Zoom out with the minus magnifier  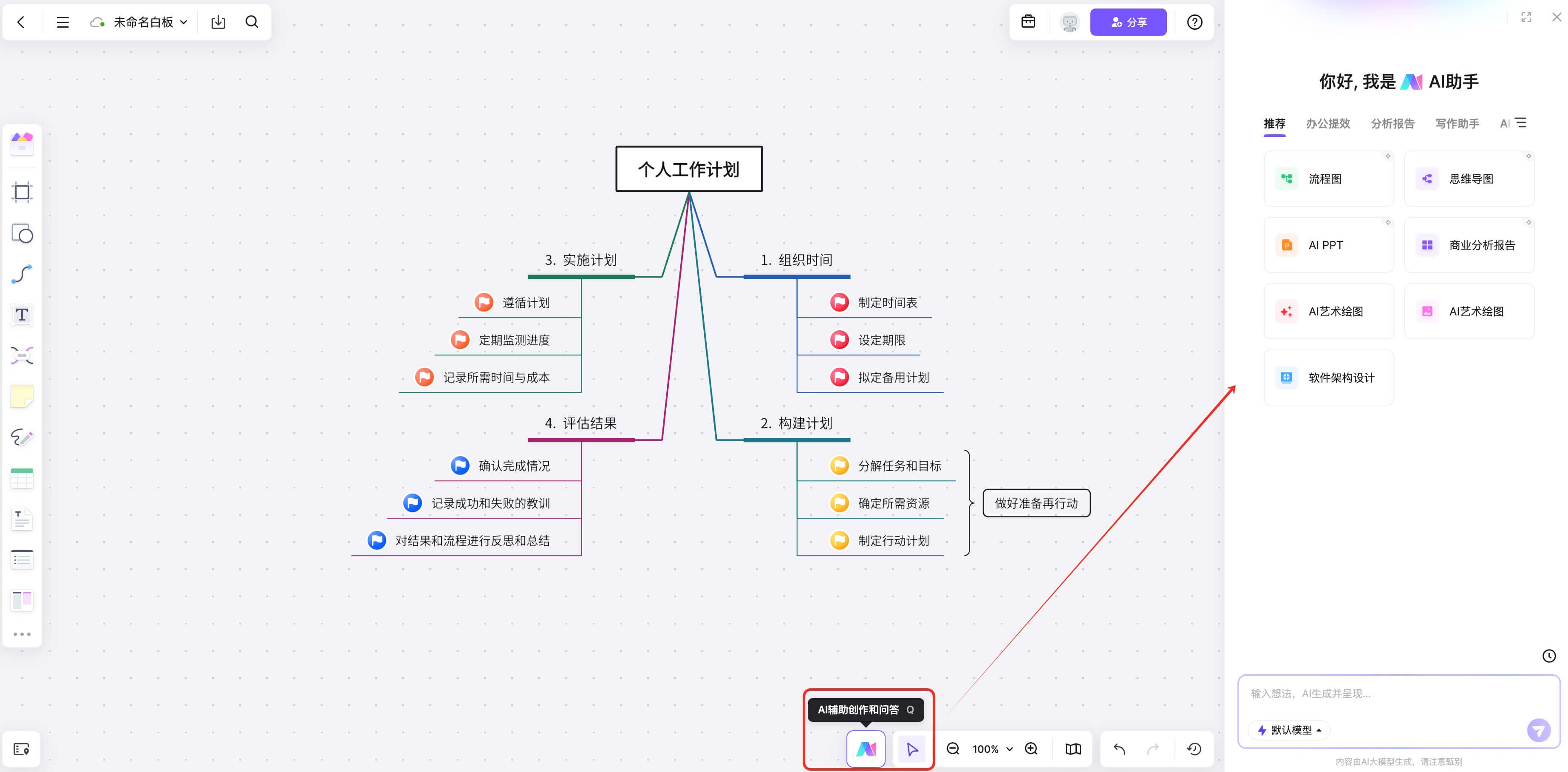click(953, 749)
